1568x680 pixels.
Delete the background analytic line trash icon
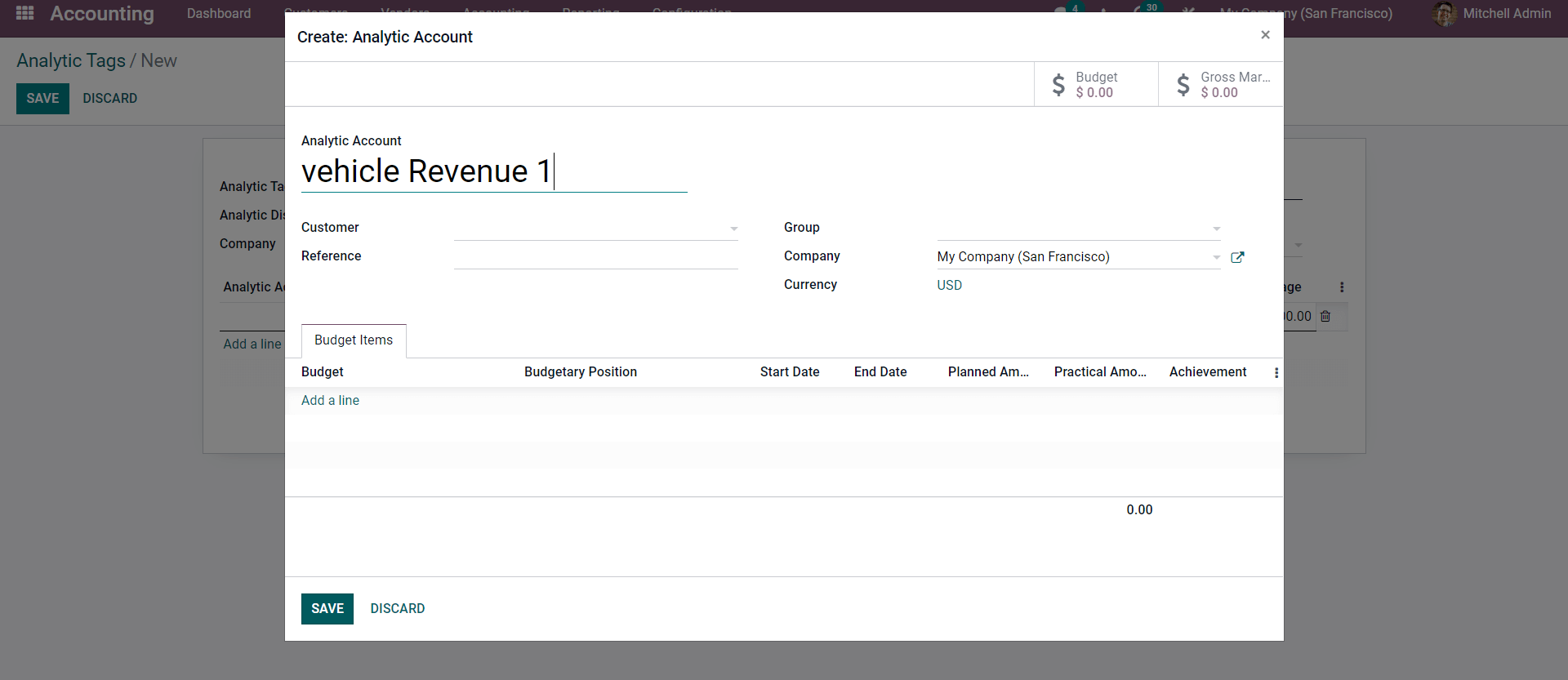(x=1325, y=317)
